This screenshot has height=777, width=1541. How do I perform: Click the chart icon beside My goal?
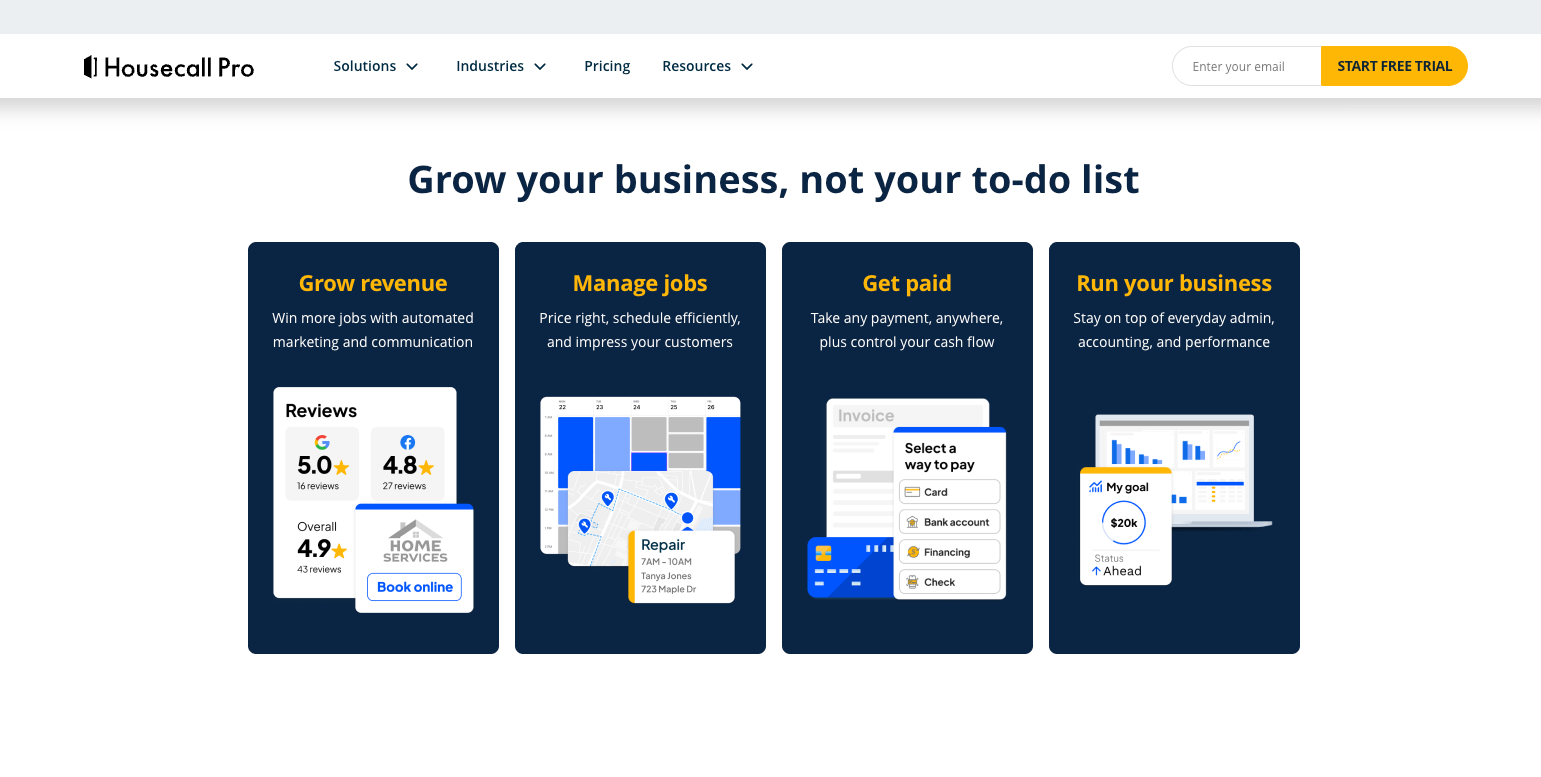point(1096,487)
